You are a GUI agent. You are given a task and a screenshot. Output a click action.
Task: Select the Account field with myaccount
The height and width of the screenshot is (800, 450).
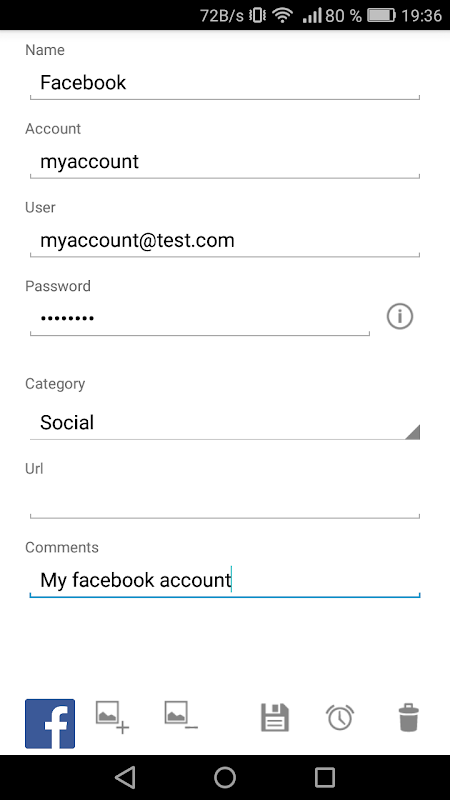pos(224,162)
